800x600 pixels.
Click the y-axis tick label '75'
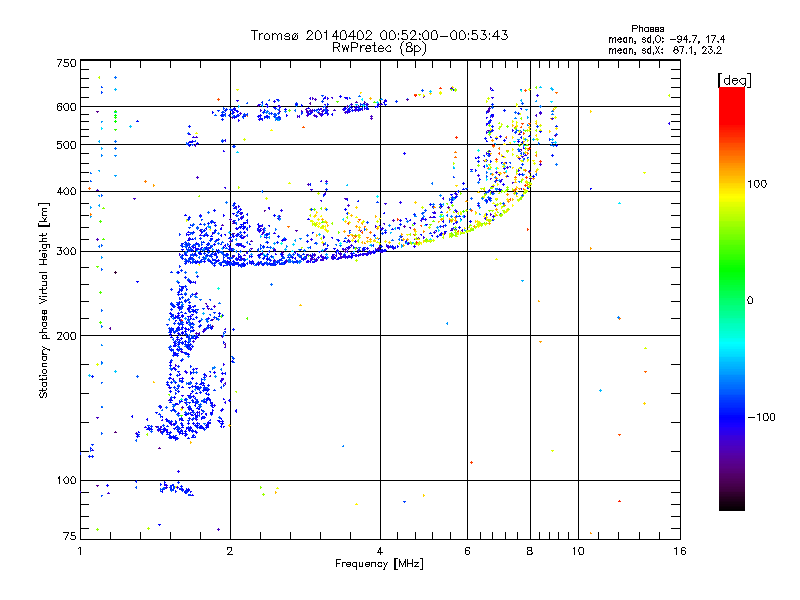point(70,536)
